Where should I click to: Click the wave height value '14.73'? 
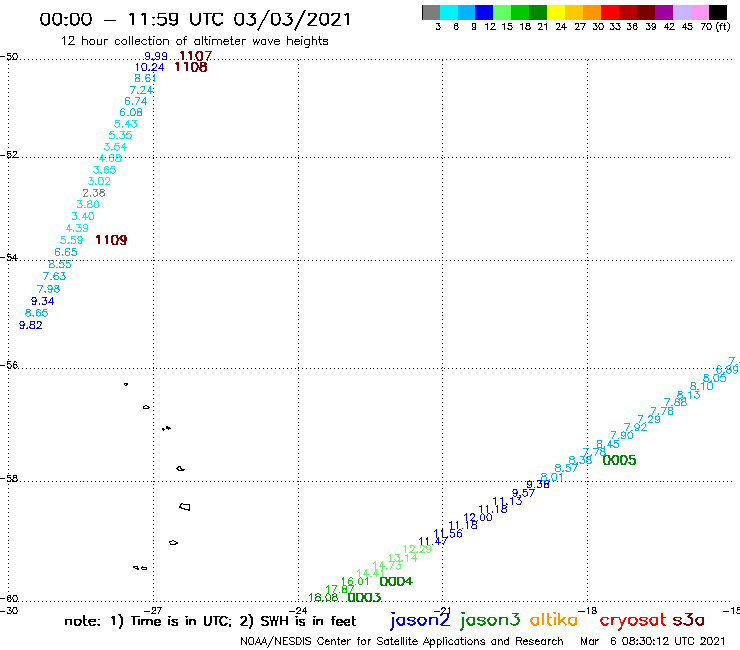coord(387,566)
